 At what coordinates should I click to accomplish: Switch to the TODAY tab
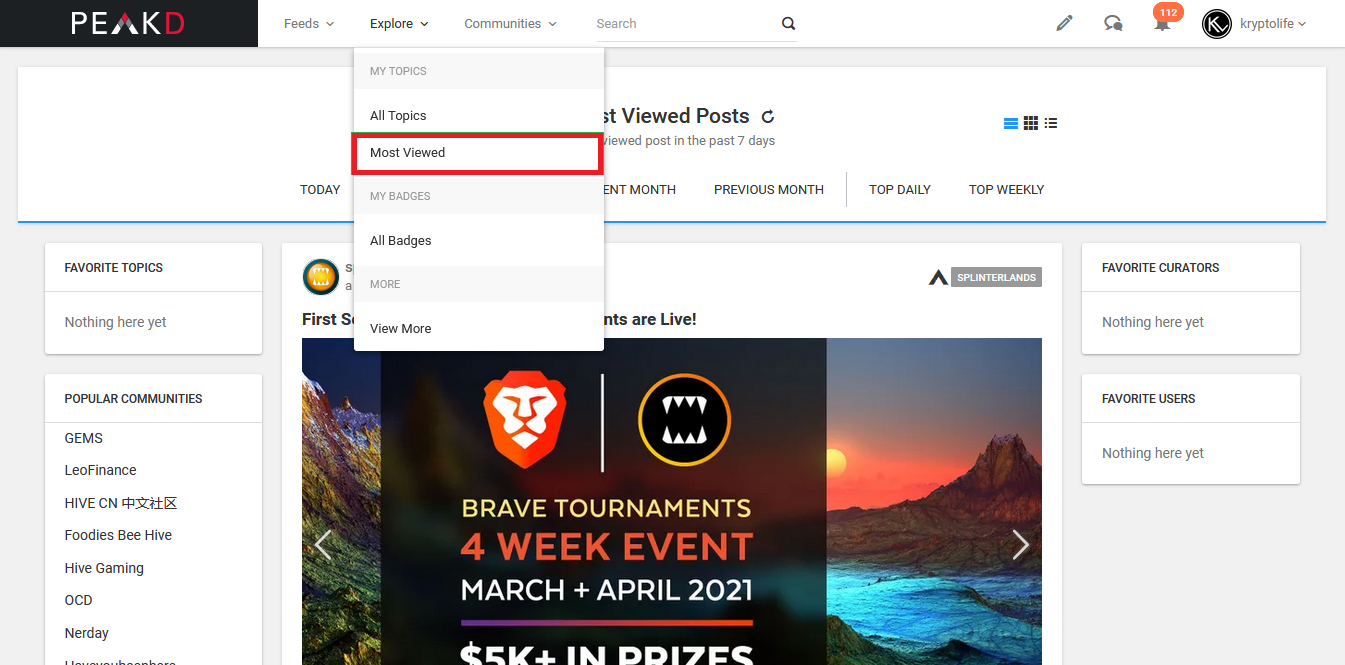coord(320,189)
